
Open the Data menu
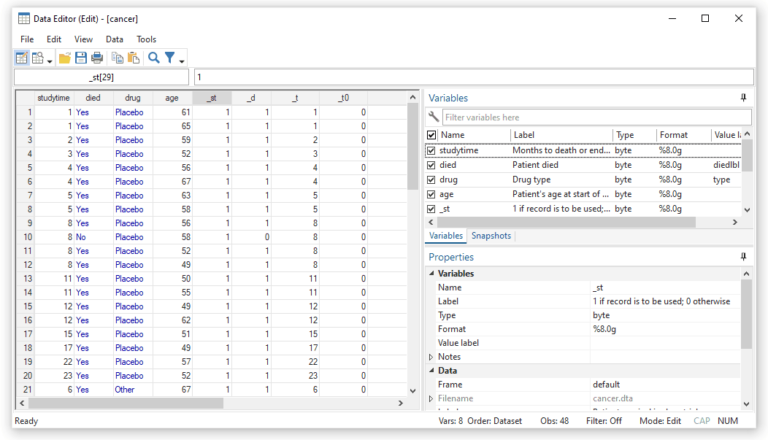coord(114,39)
